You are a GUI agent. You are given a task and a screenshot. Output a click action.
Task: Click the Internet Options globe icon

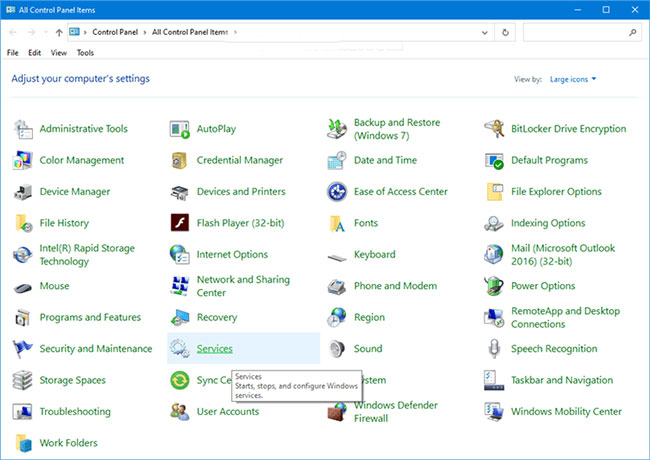point(180,254)
